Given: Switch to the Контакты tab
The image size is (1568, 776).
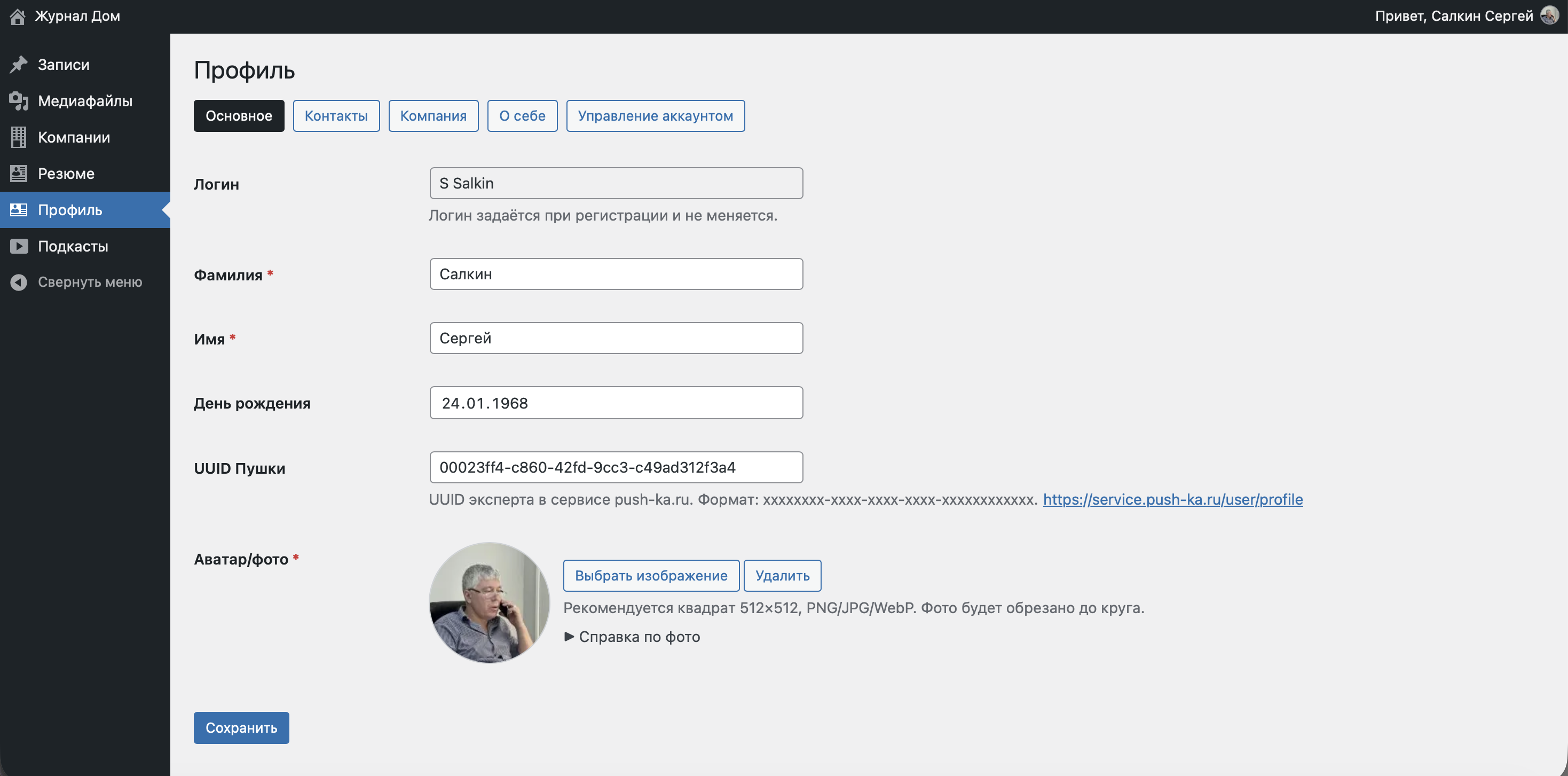Looking at the screenshot, I should [x=336, y=116].
